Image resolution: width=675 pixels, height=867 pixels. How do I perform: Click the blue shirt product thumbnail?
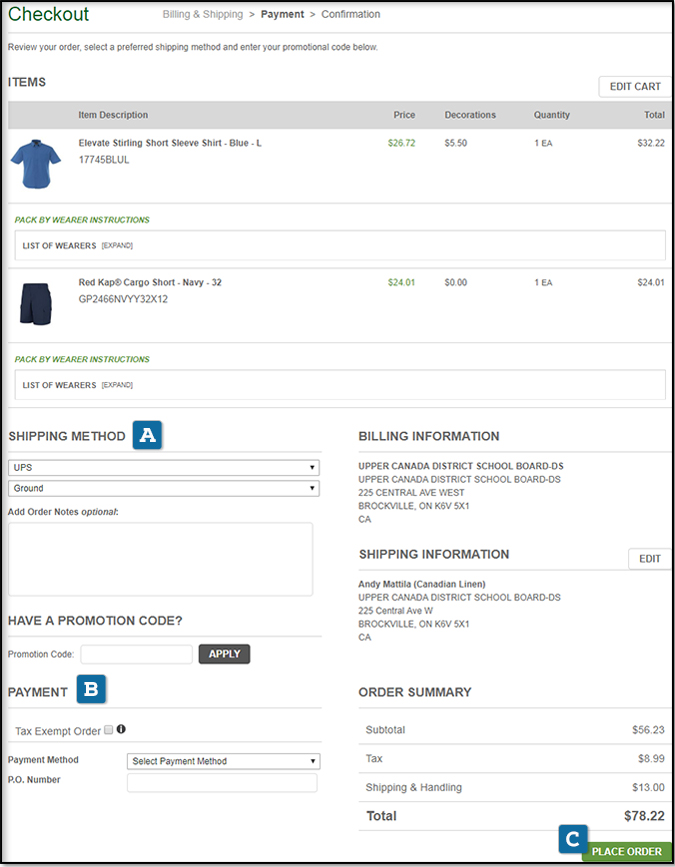[x=35, y=164]
